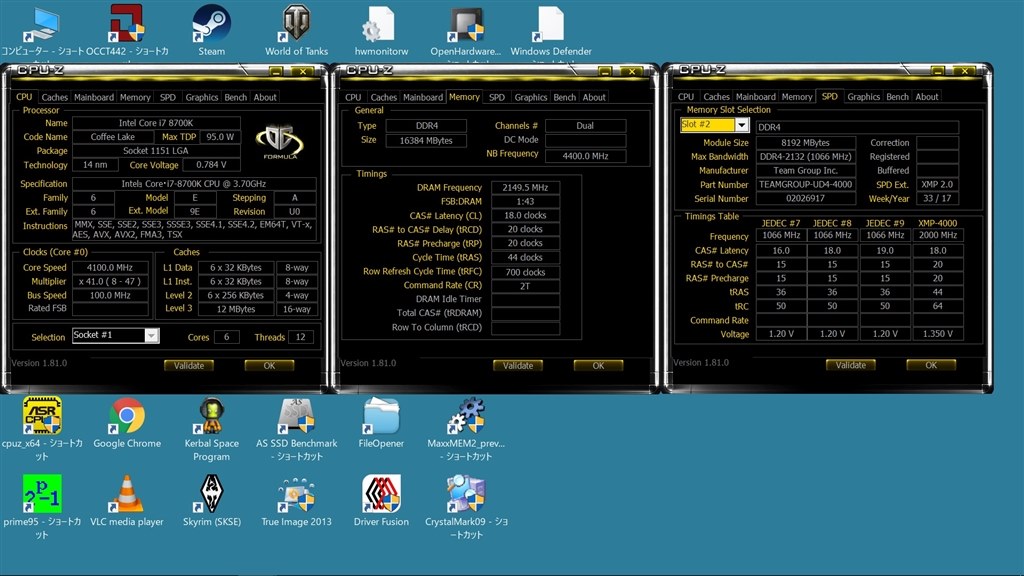The image size is (1024, 576).
Task: Click the DRAM Frequency value 2149.5 MHz
Action: [525, 187]
